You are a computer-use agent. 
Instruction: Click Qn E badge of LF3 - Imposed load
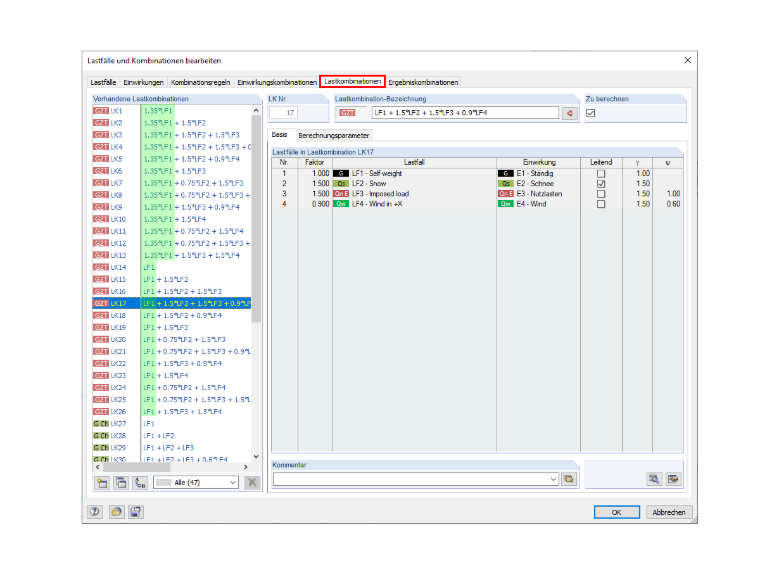pos(341,194)
